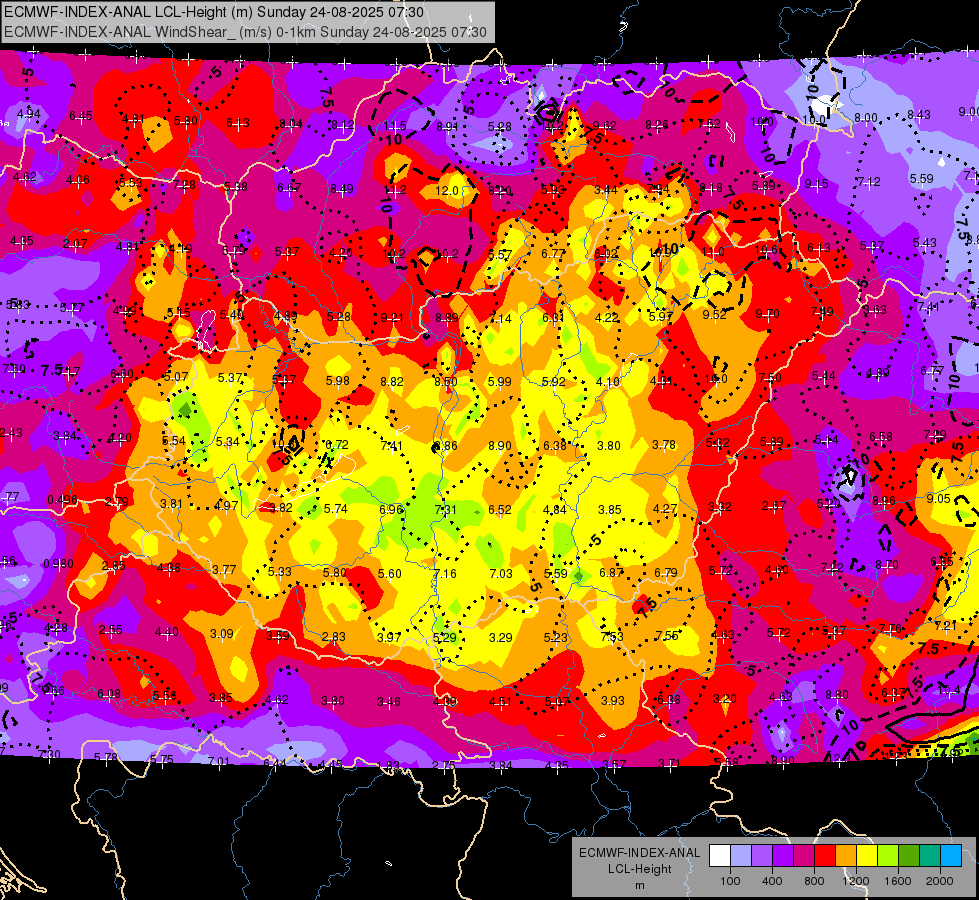Image resolution: width=979 pixels, height=900 pixels.
Task: Click the yellow legend color swatch
Action: click(867, 856)
